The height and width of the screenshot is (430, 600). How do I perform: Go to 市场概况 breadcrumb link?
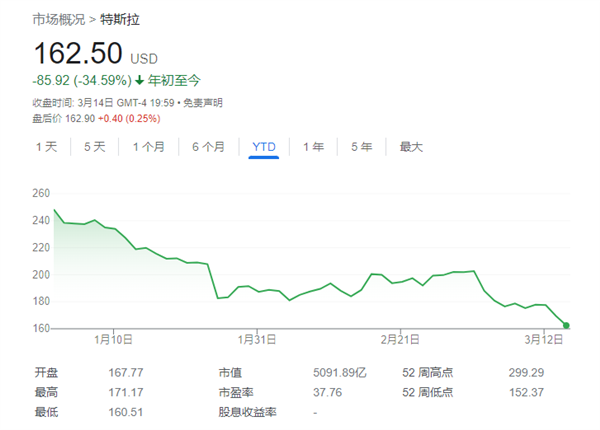(59, 20)
